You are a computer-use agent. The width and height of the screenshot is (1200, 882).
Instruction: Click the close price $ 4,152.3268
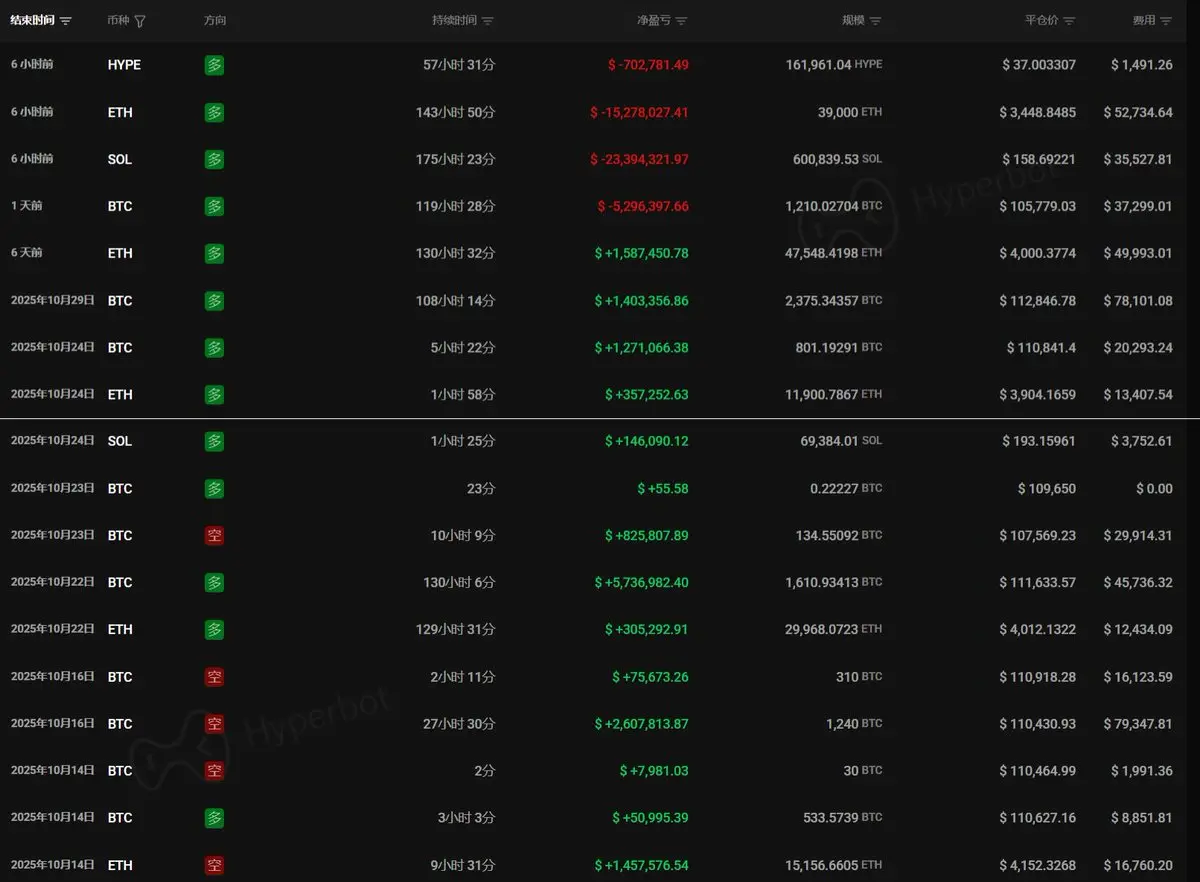click(x=1038, y=865)
